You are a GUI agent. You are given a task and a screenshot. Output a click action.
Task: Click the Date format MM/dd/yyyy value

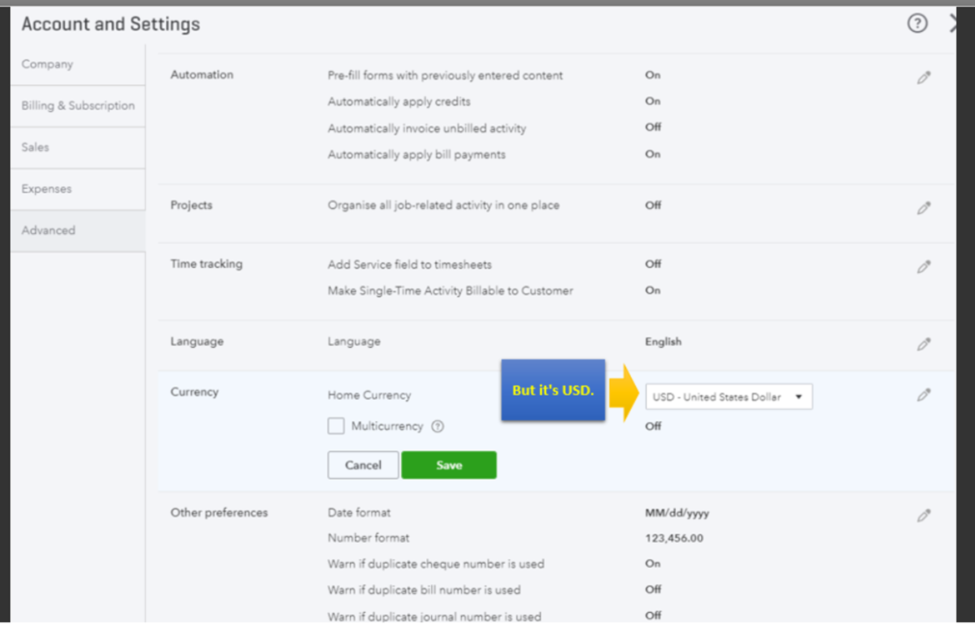tap(677, 513)
